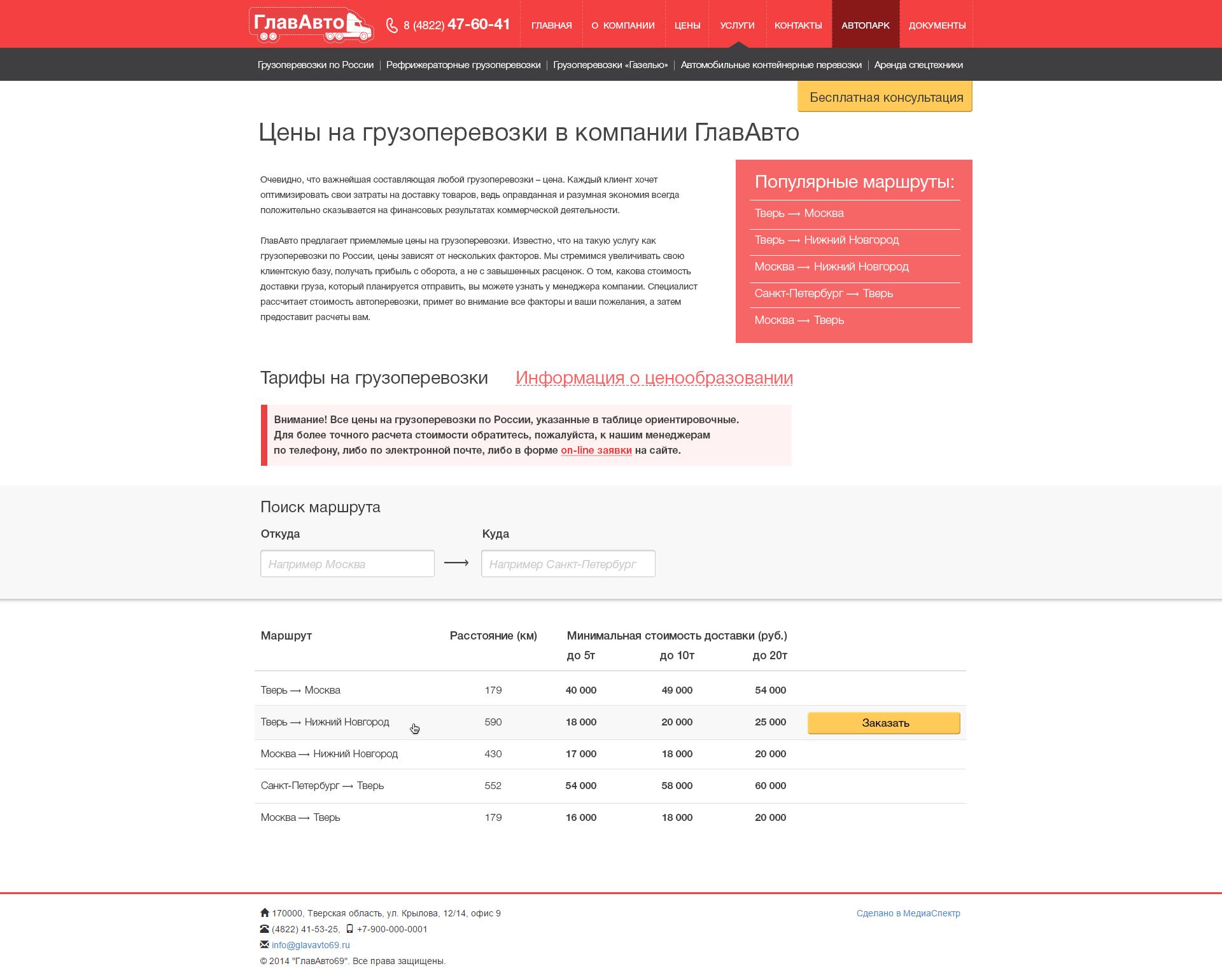
Task: Click the phone handset icon in header
Action: [x=391, y=25]
